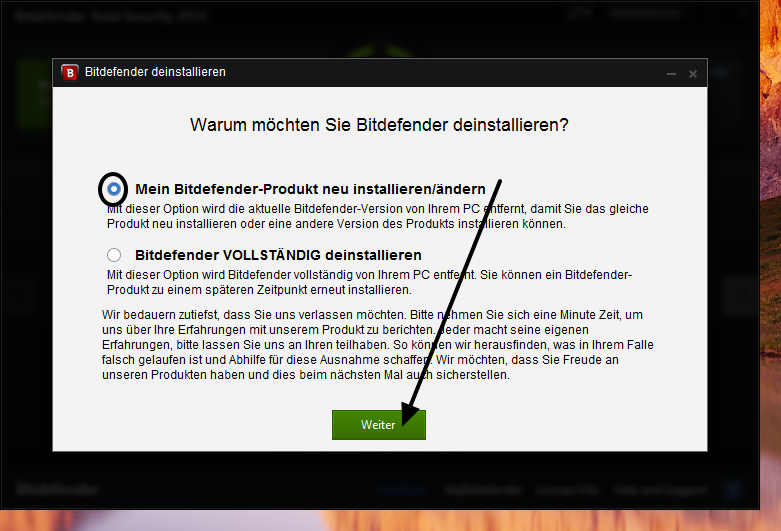This screenshot has height=531, width=781.
Task: Minimize the Bitdefender deinstallieren dialog
Action: (671, 74)
